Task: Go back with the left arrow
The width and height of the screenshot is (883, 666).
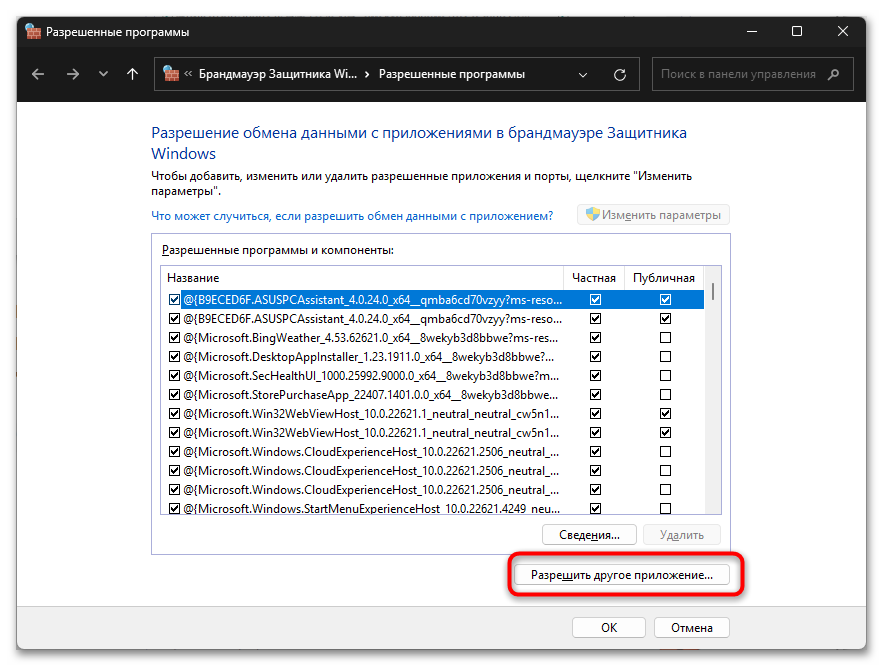Action: tap(38, 74)
